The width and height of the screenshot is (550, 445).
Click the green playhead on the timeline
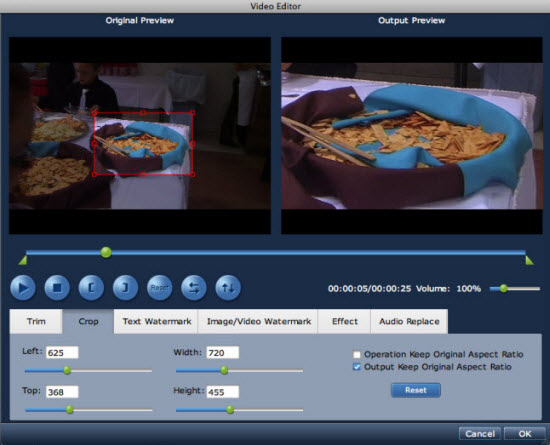[106, 252]
